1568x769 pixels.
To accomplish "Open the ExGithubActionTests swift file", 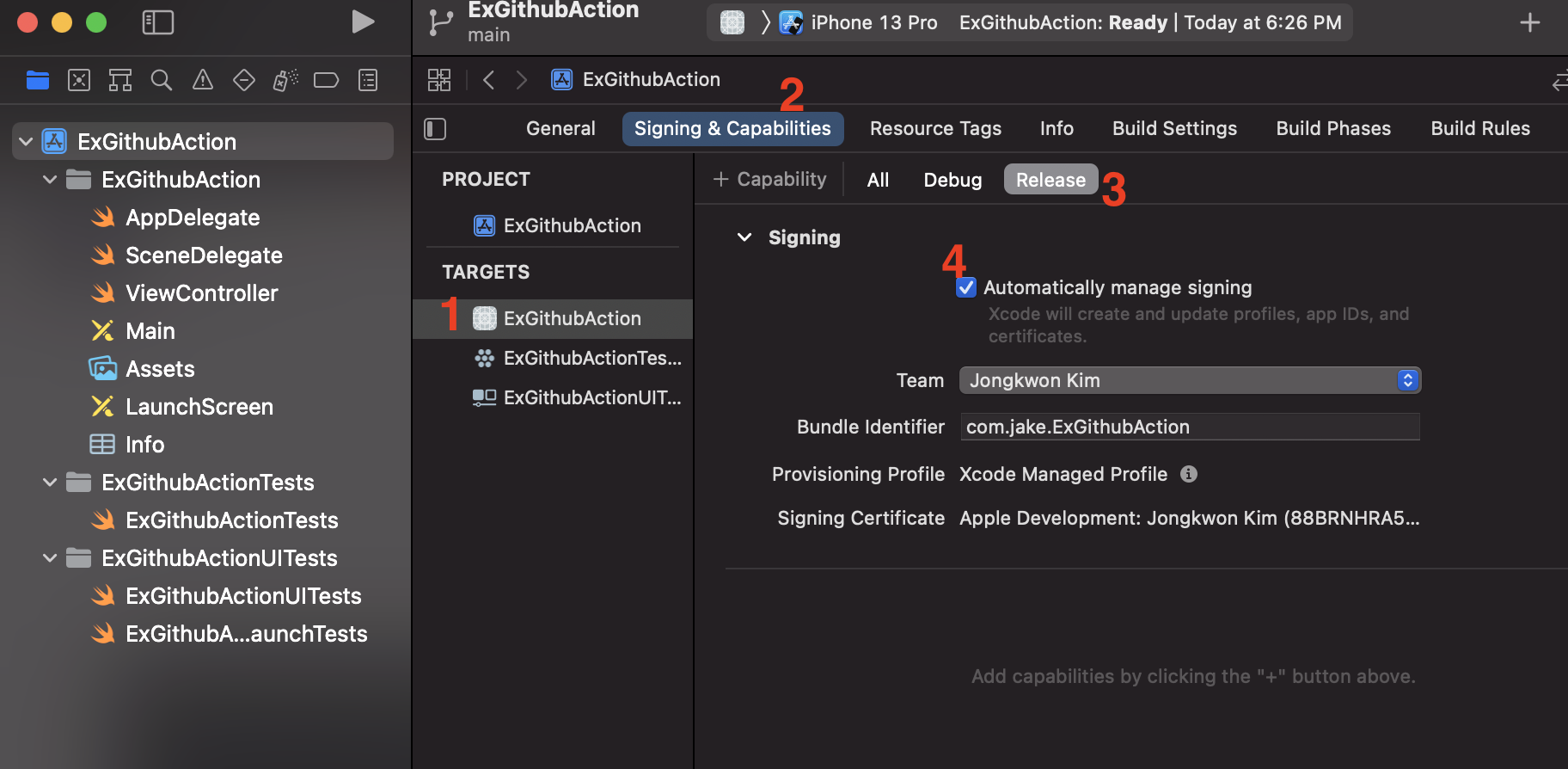I will (232, 520).
